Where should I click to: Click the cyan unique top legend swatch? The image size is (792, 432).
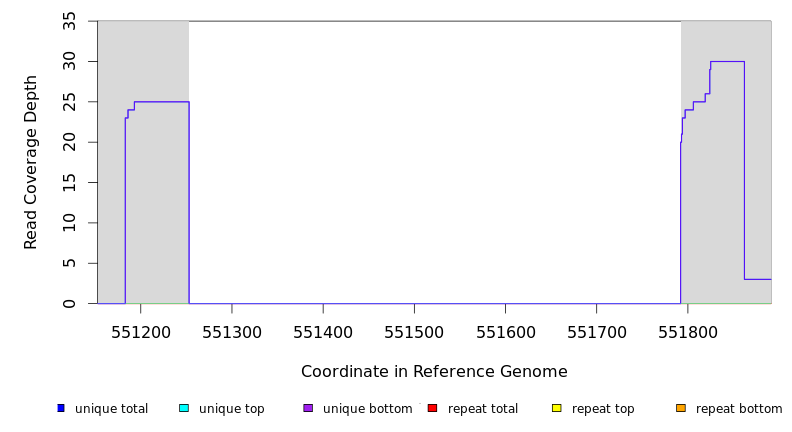[x=183, y=408]
